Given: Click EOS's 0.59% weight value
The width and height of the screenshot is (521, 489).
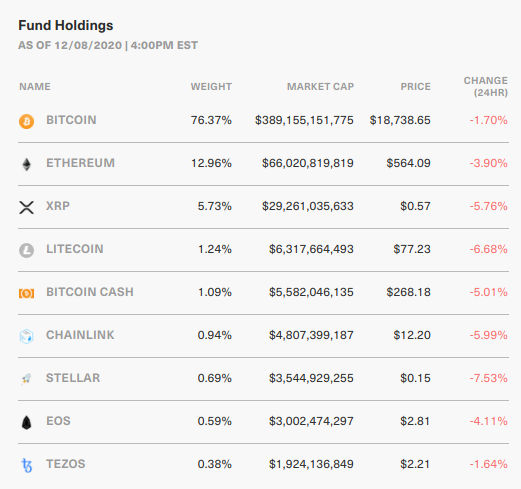Looking at the screenshot, I should [215, 421].
